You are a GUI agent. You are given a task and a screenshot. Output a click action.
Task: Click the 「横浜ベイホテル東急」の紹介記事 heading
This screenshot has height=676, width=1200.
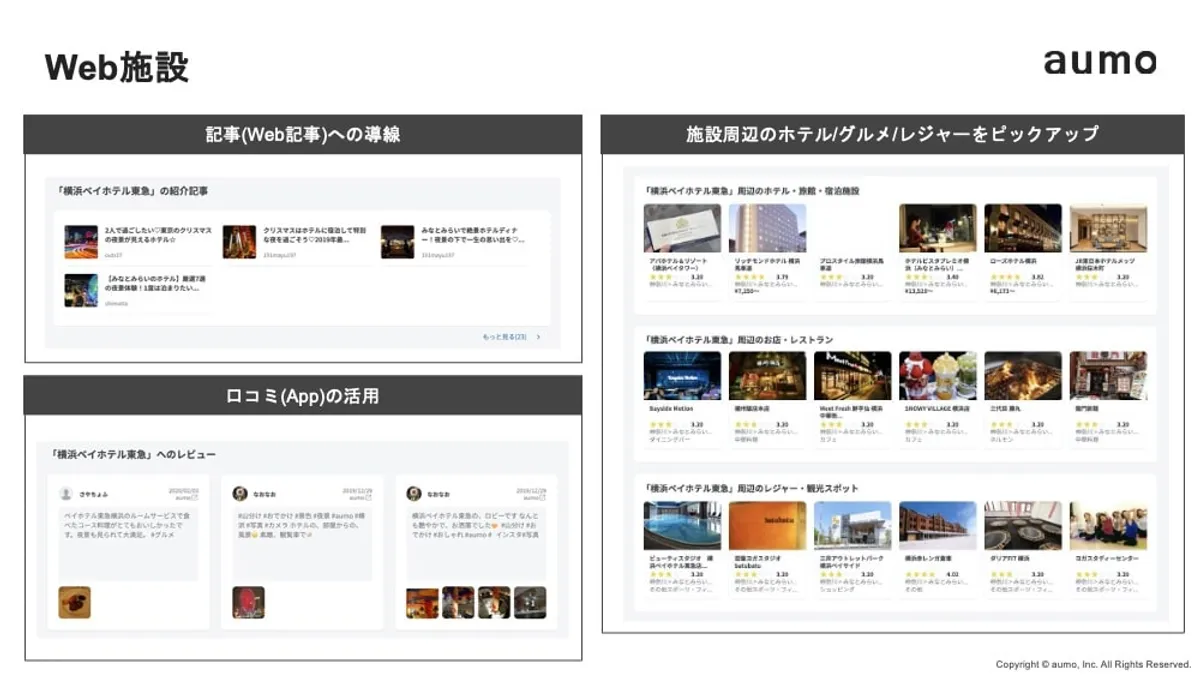132,190
